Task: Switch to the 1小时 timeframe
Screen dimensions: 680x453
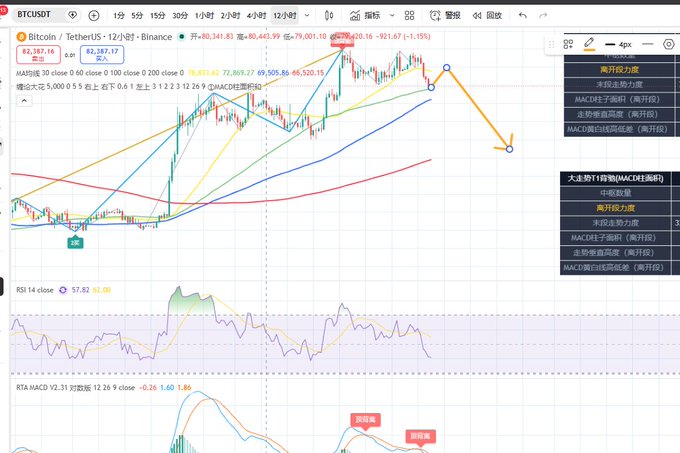Action: (x=204, y=16)
